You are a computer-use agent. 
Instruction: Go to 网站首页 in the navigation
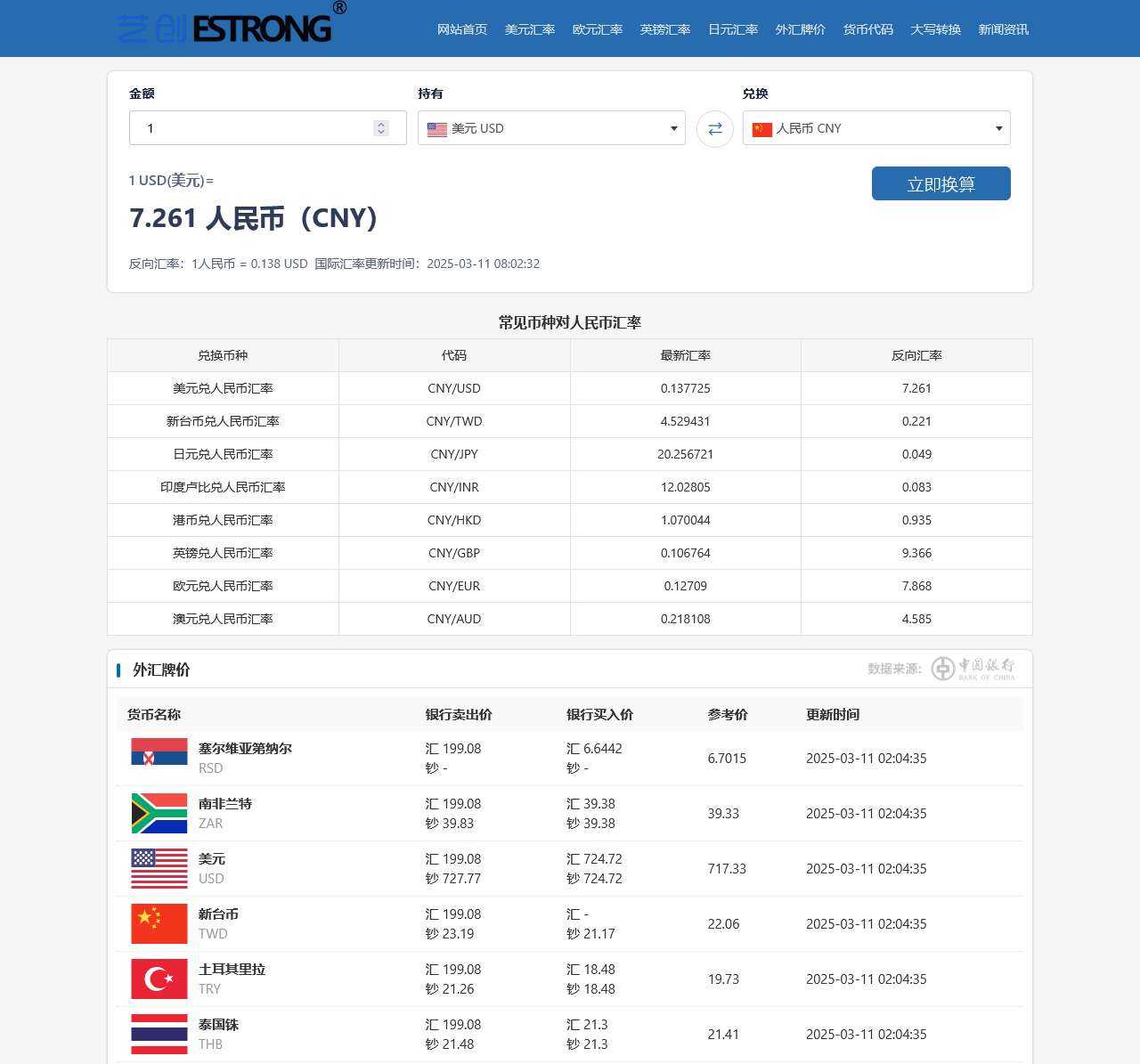462,29
